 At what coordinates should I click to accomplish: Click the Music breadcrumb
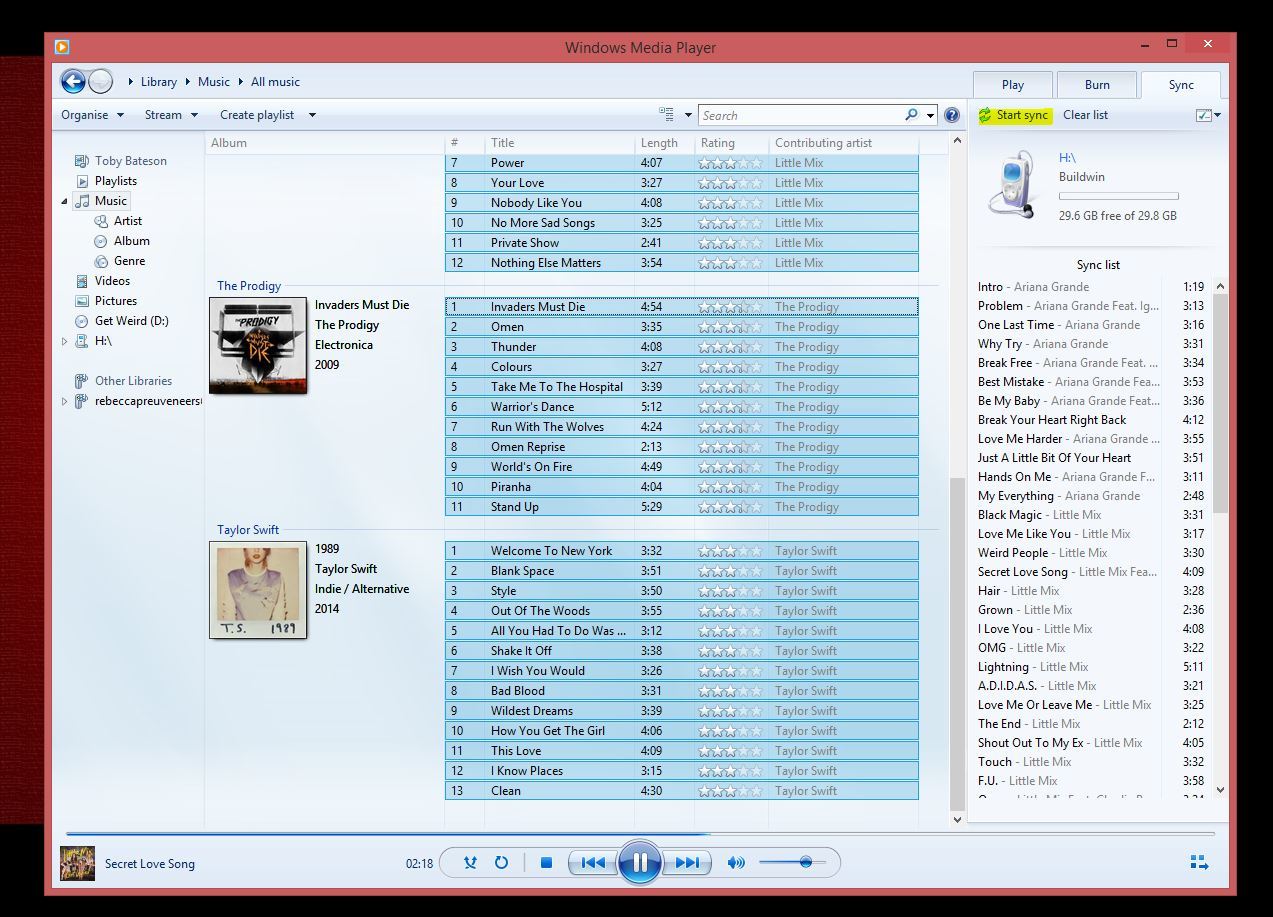(213, 82)
